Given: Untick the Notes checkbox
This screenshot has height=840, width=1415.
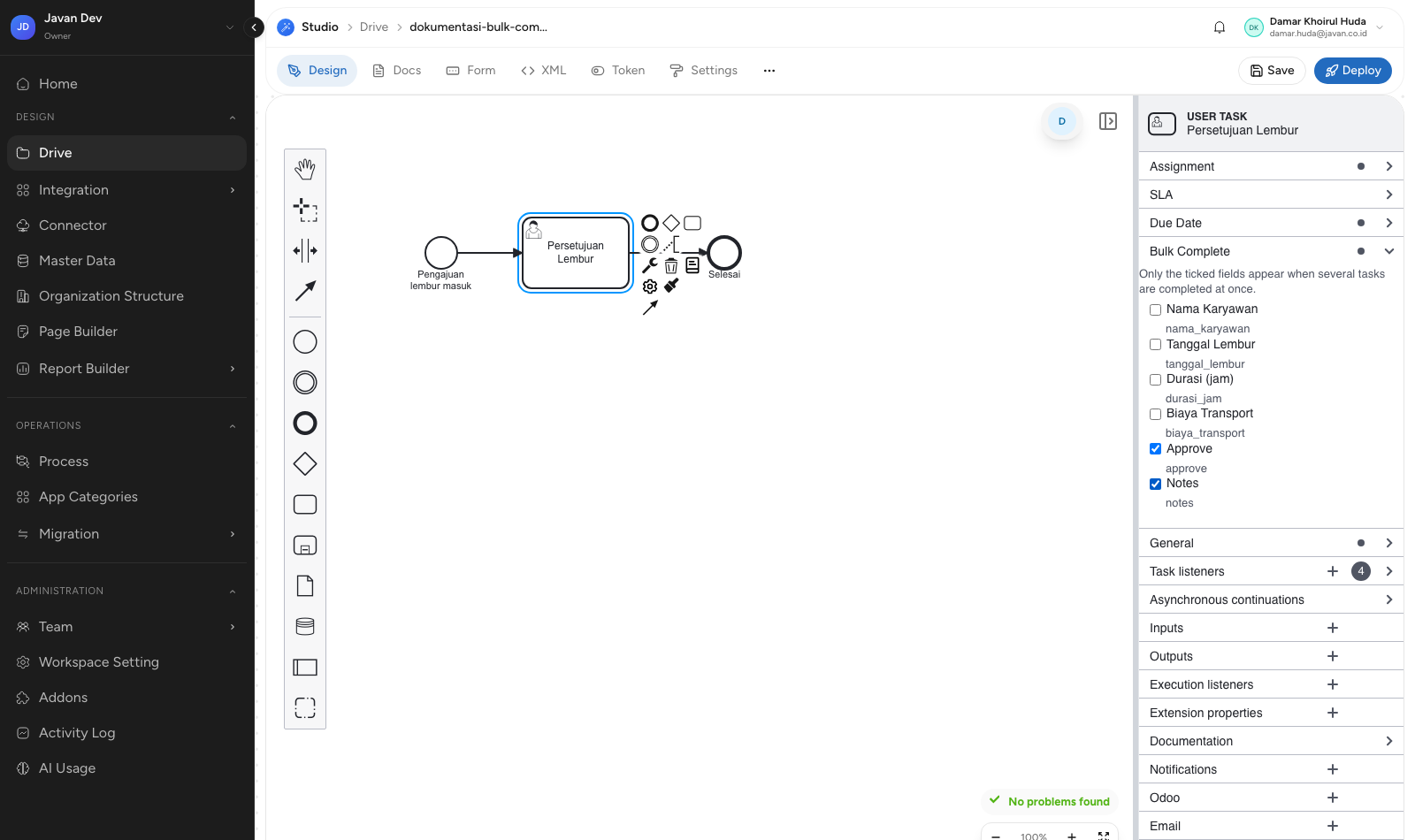Looking at the screenshot, I should (x=1155, y=484).
